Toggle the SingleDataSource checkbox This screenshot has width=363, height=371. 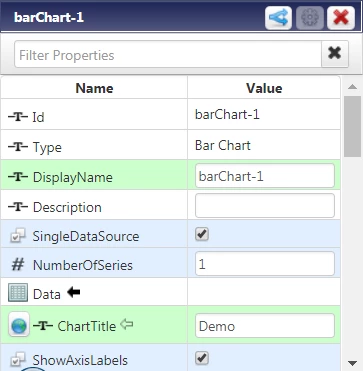point(202,234)
